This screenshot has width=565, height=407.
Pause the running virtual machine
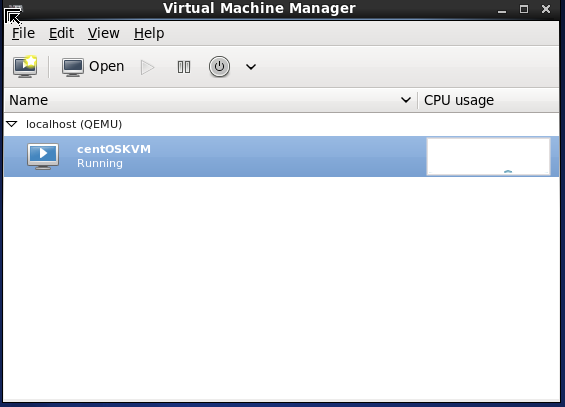click(184, 67)
